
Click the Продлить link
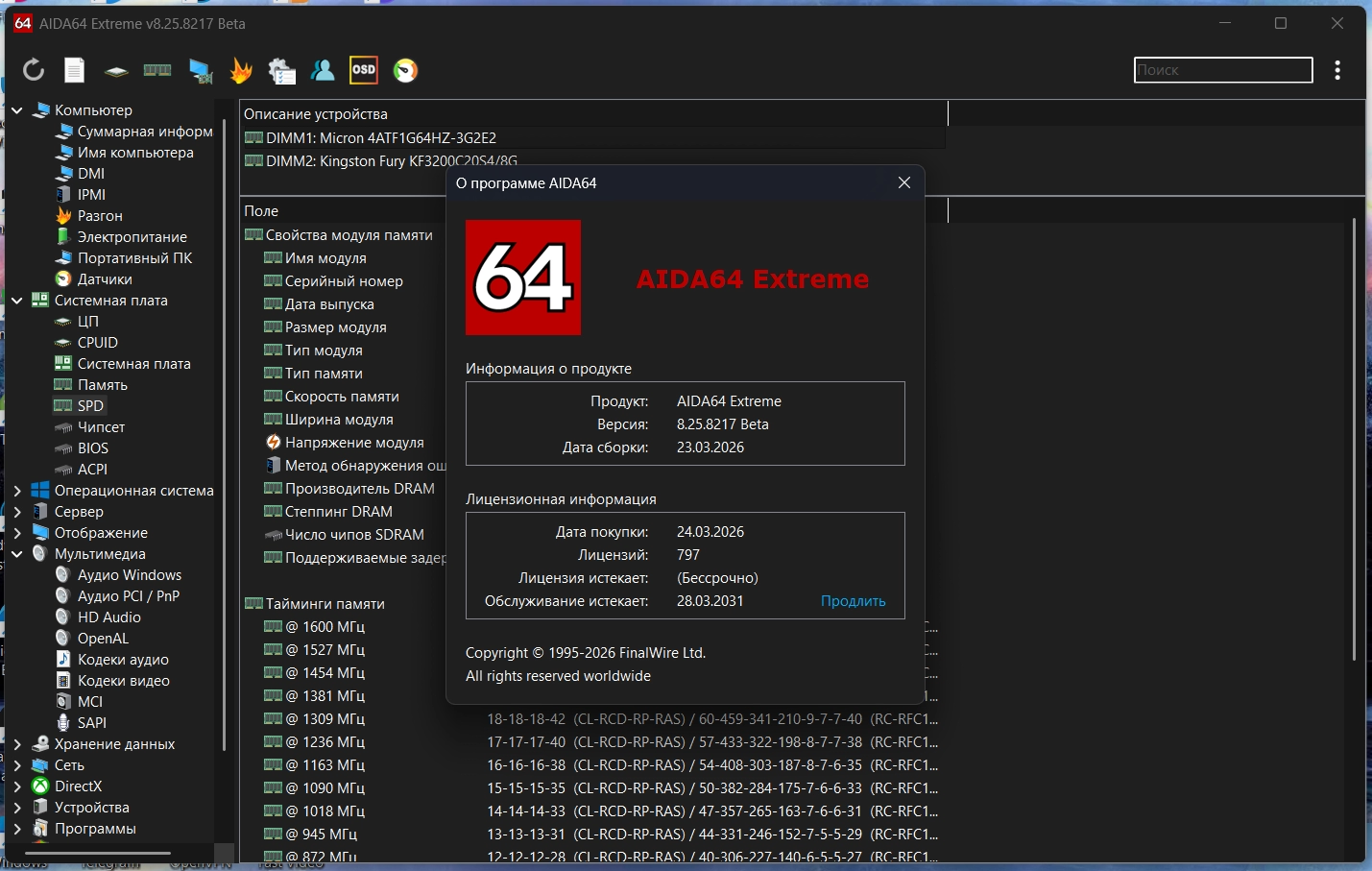853,601
